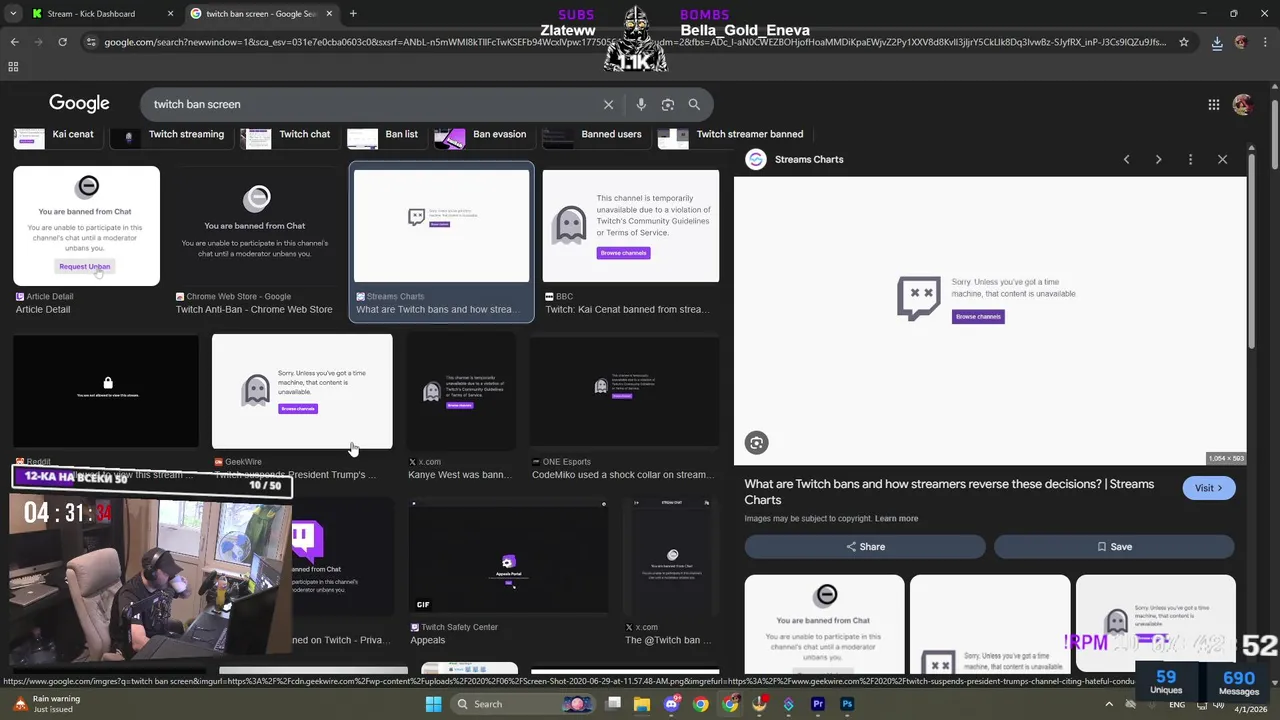
Task: Visit the Streams Charts source page
Action: 1208,488
